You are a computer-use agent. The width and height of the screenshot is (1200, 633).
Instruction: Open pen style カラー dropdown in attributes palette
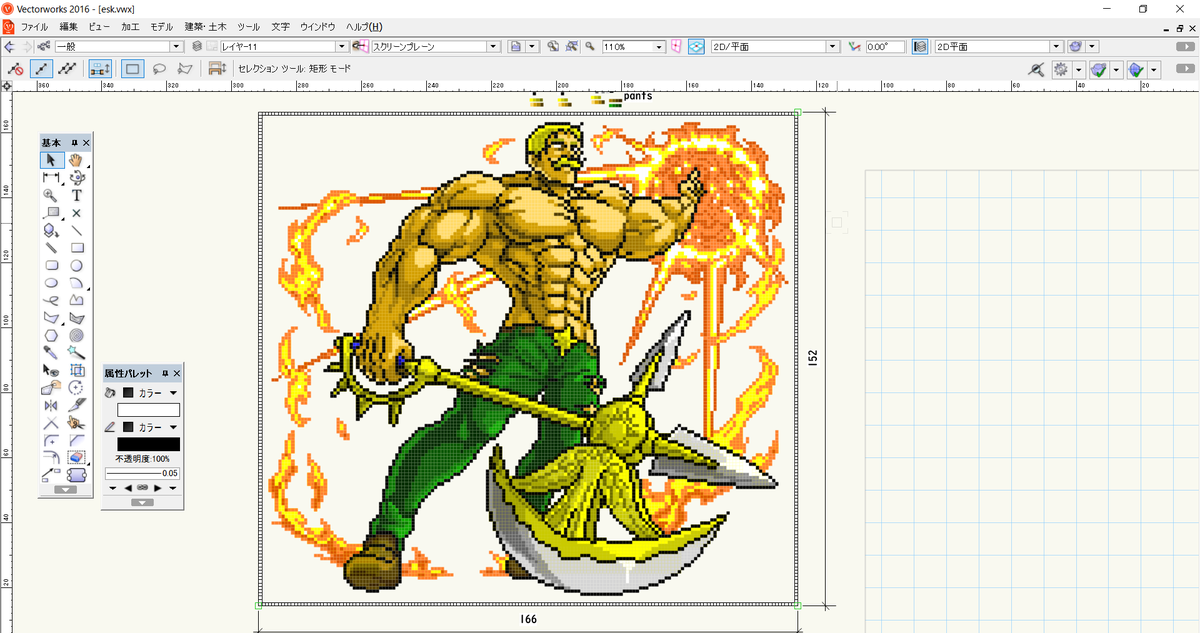click(150, 427)
